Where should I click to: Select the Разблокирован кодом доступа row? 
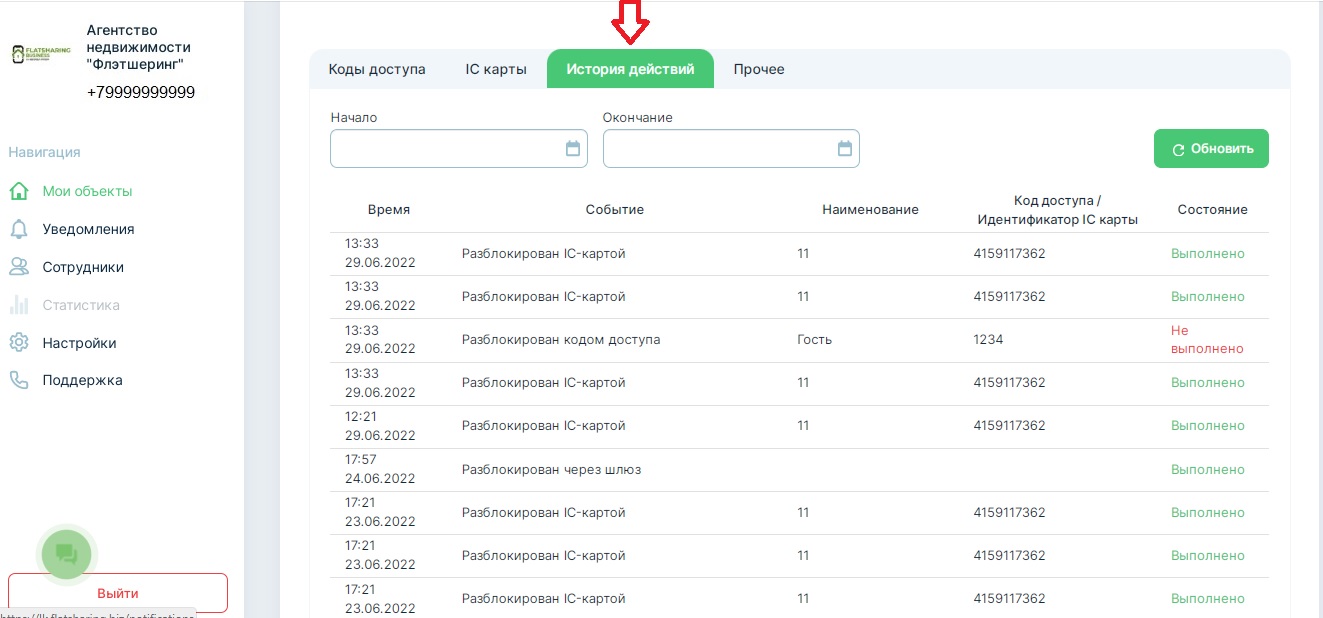(x=560, y=340)
